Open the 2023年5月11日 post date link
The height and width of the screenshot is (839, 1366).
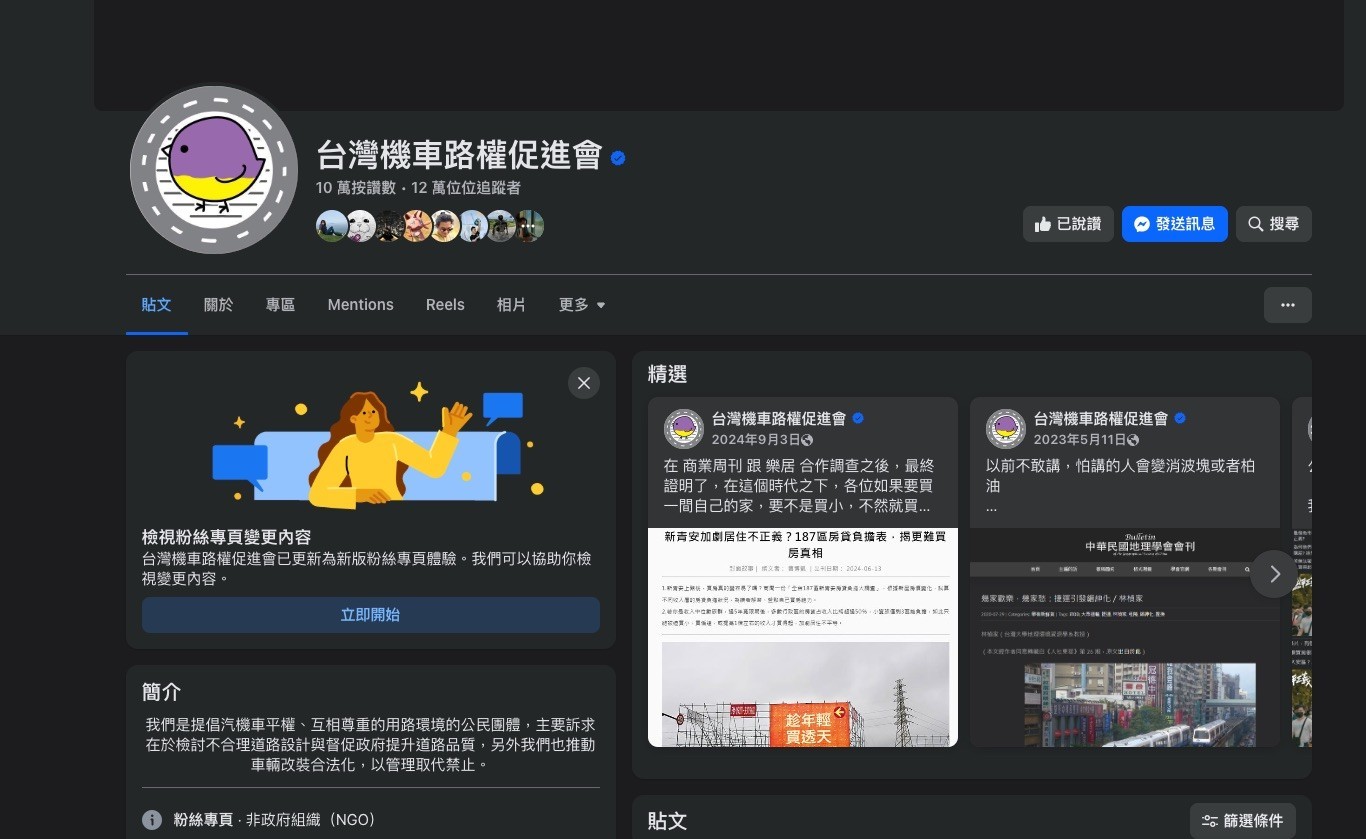1080,440
